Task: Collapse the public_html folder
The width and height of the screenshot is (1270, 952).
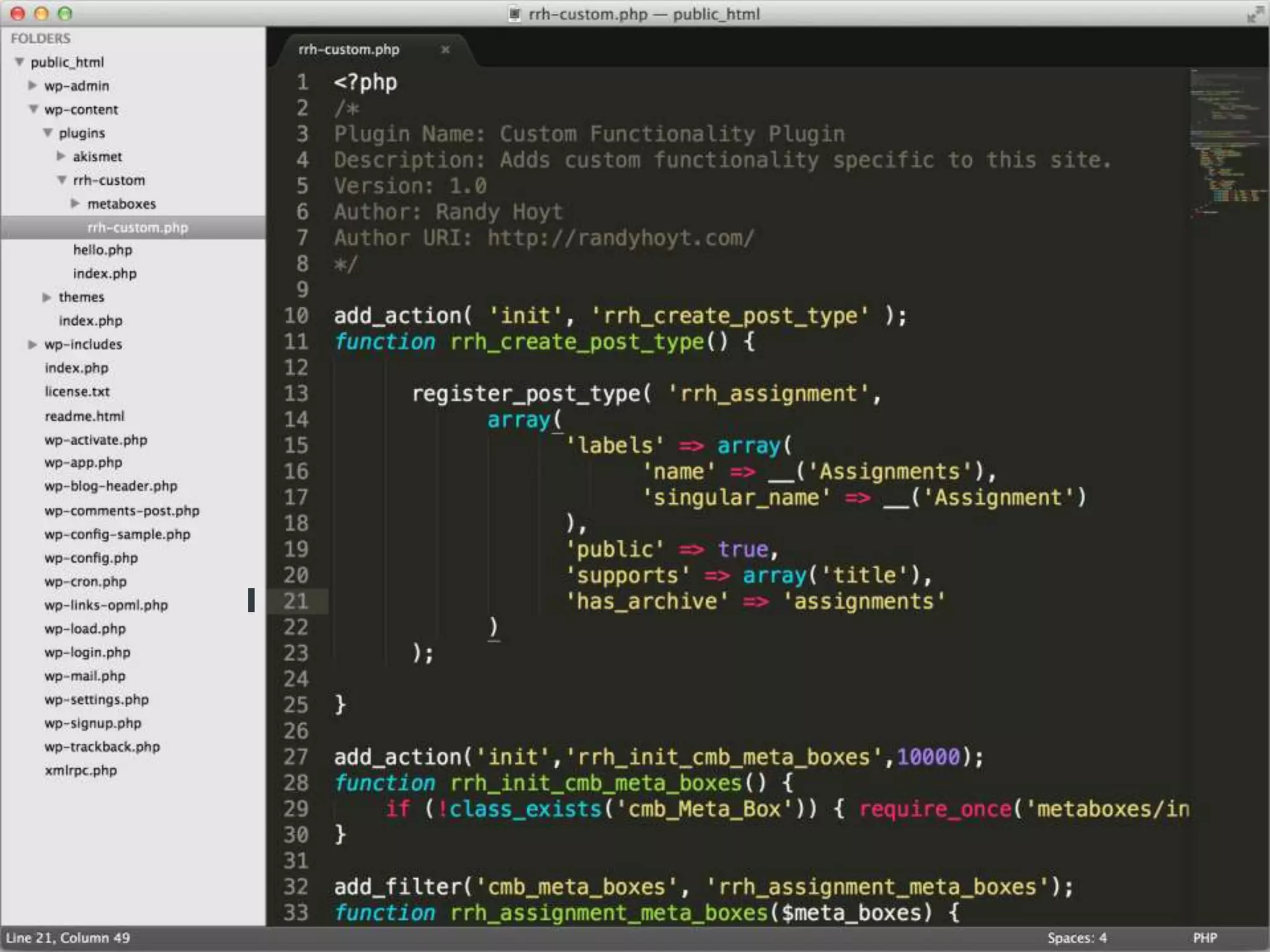Action: click(20, 62)
